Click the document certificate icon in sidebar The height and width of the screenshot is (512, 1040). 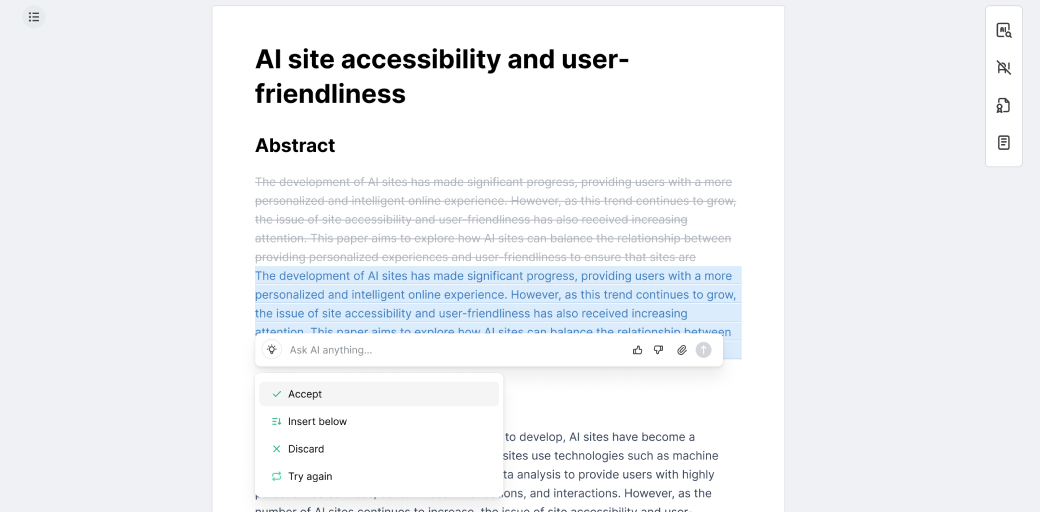[x=1003, y=105]
